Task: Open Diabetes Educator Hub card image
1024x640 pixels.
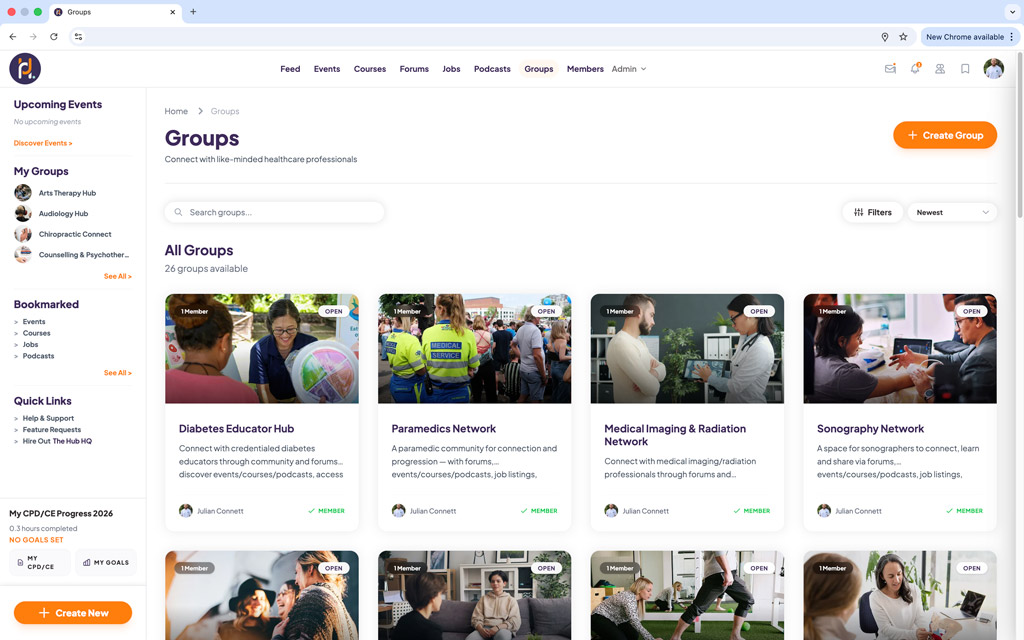Action: coord(262,348)
